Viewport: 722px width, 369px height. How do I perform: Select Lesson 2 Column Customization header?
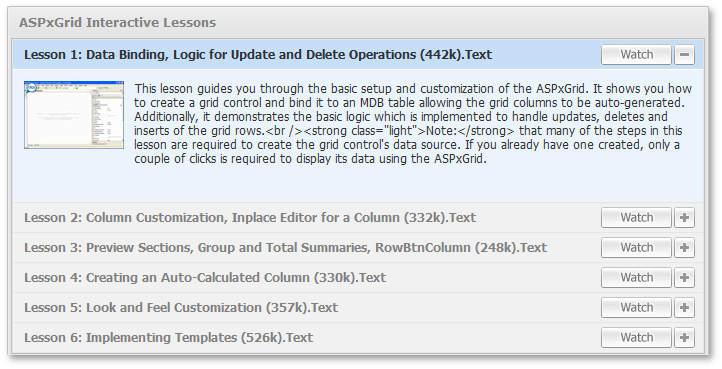pos(250,217)
